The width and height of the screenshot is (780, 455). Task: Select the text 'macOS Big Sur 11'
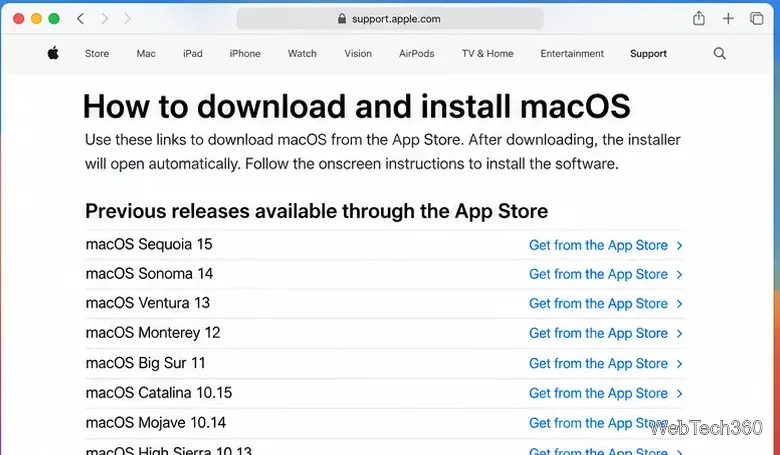[x=145, y=363]
